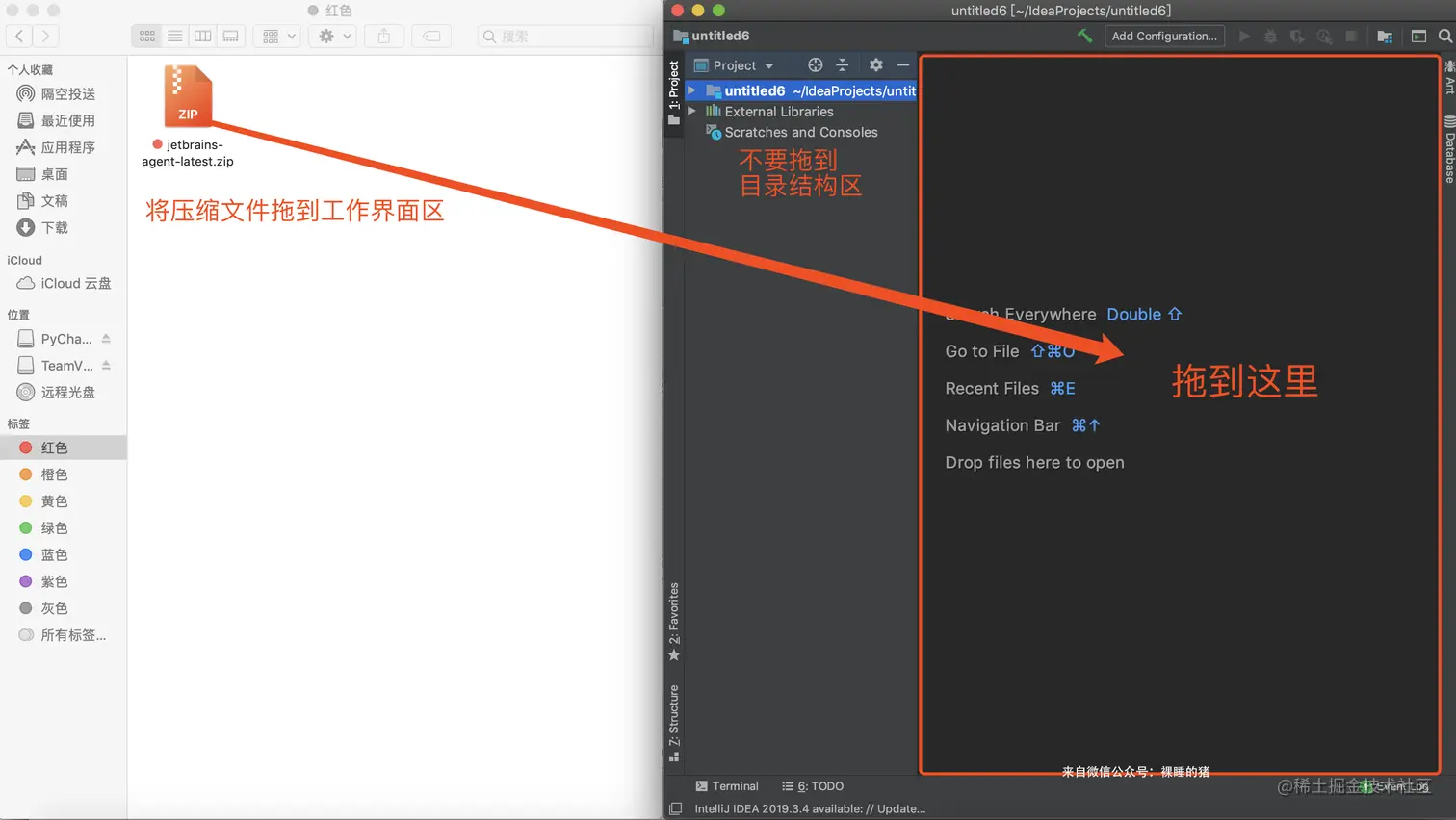This screenshot has height=820, width=1456.
Task: Expand External Libraries node
Action: 691,111
